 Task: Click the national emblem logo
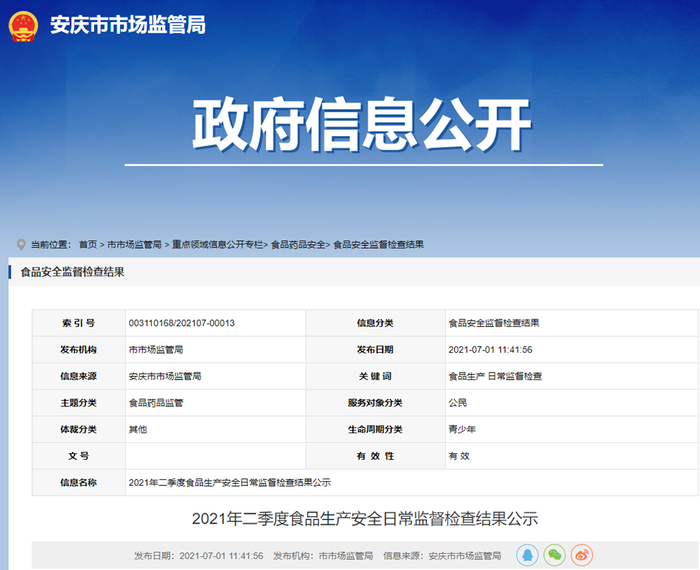(x=23, y=26)
